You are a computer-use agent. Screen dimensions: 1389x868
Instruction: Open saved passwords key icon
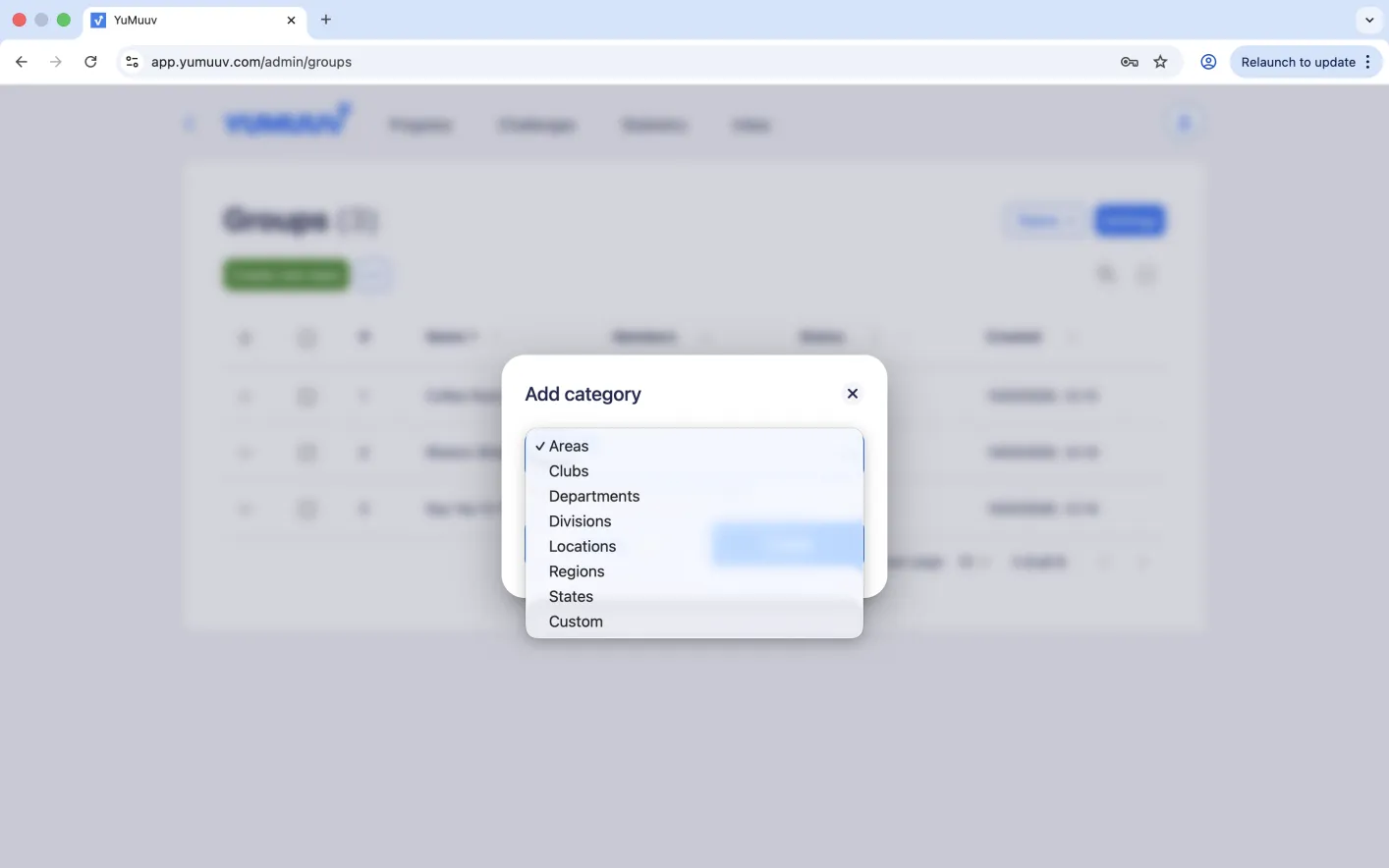point(1130,62)
